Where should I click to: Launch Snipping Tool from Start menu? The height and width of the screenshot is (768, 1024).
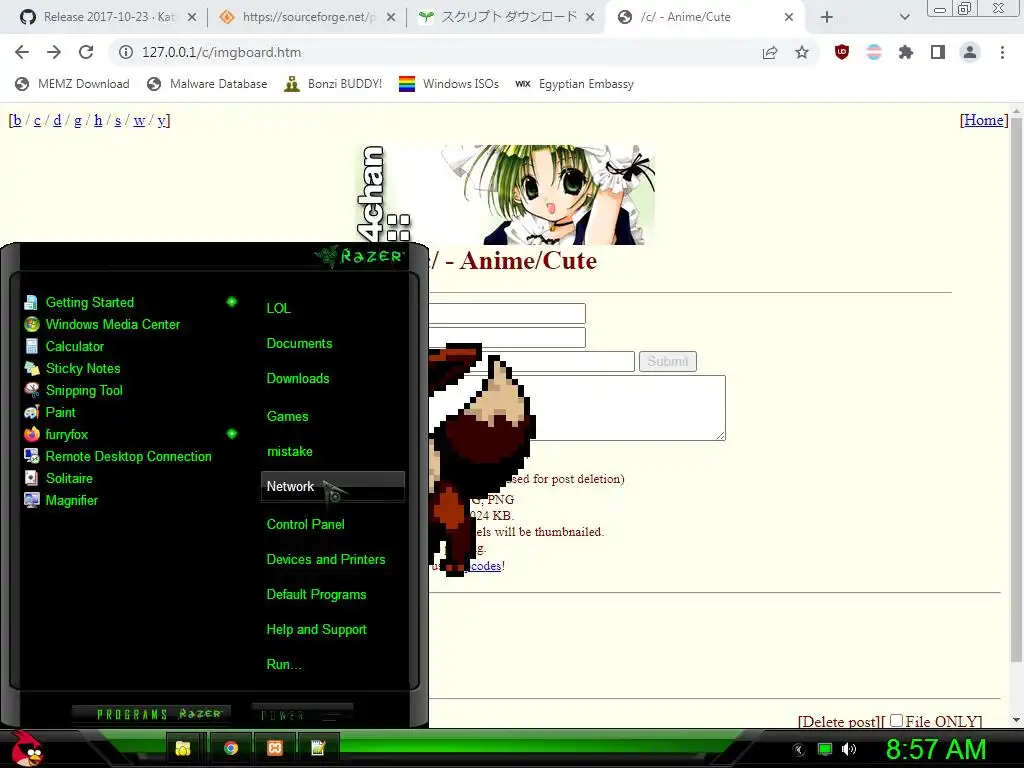(73, 391)
